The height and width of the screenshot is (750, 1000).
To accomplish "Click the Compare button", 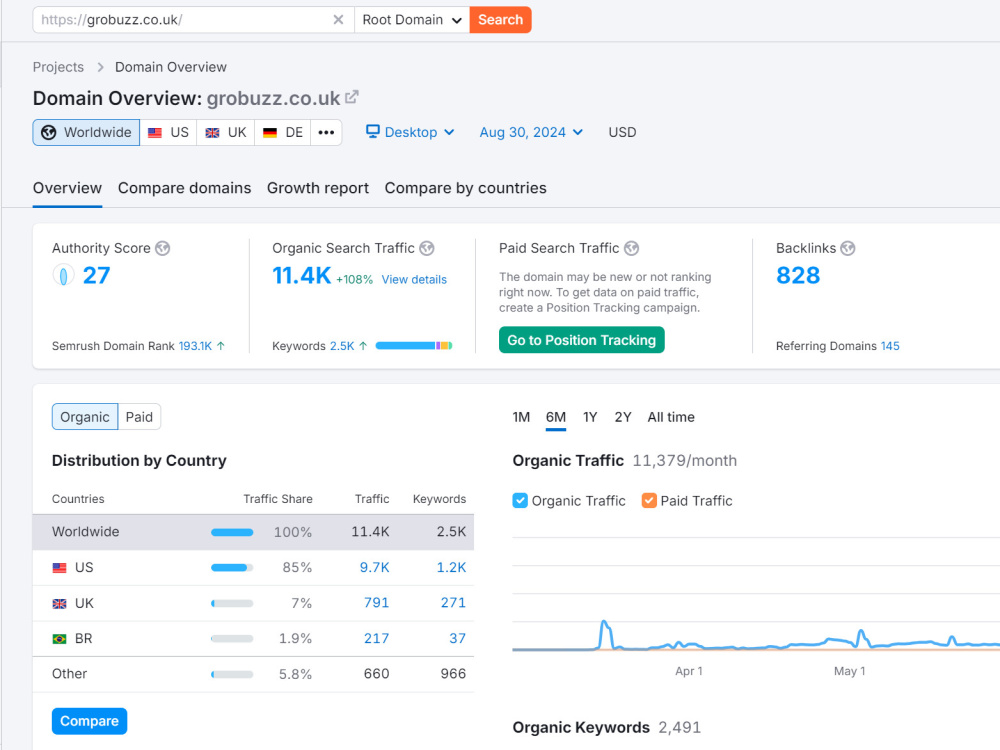I will click(x=89, y=721).
